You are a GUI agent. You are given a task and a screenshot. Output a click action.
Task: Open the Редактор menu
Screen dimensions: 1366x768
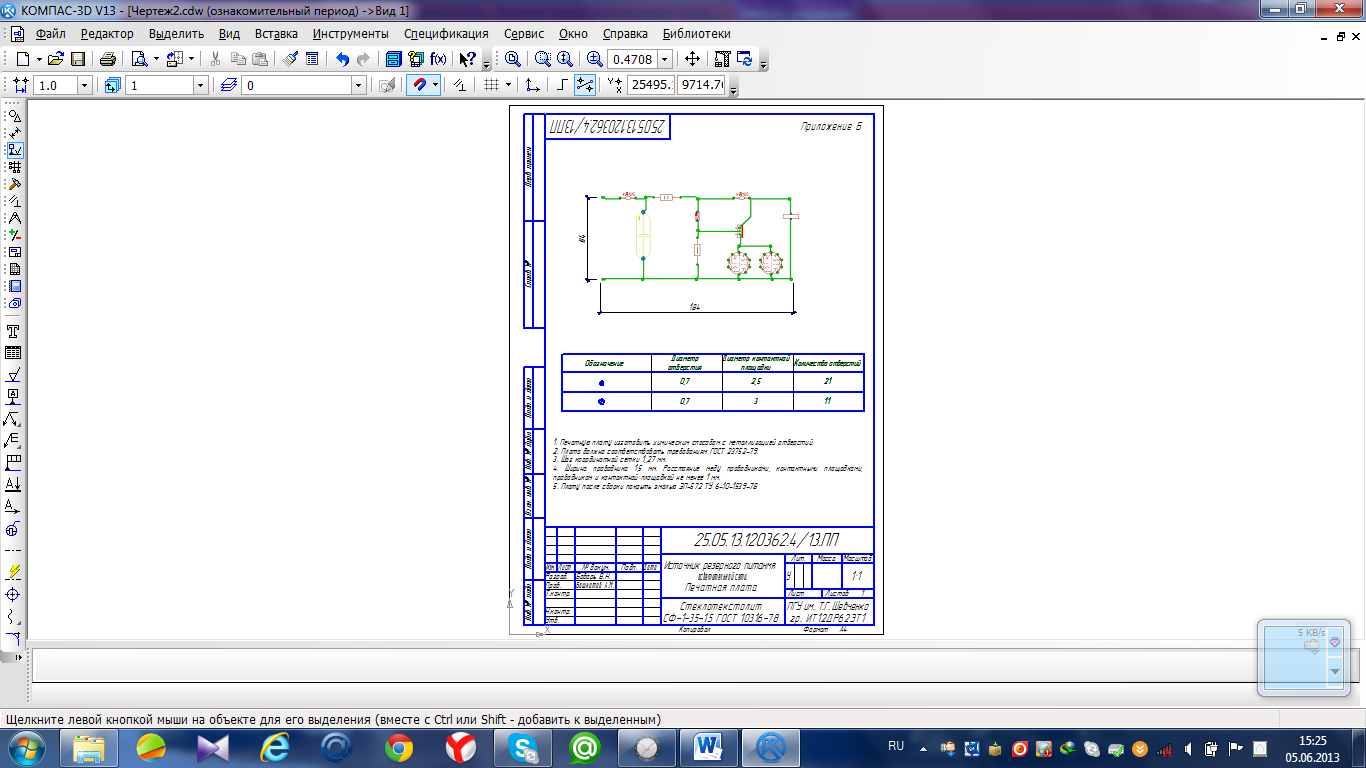coord(107,33)
